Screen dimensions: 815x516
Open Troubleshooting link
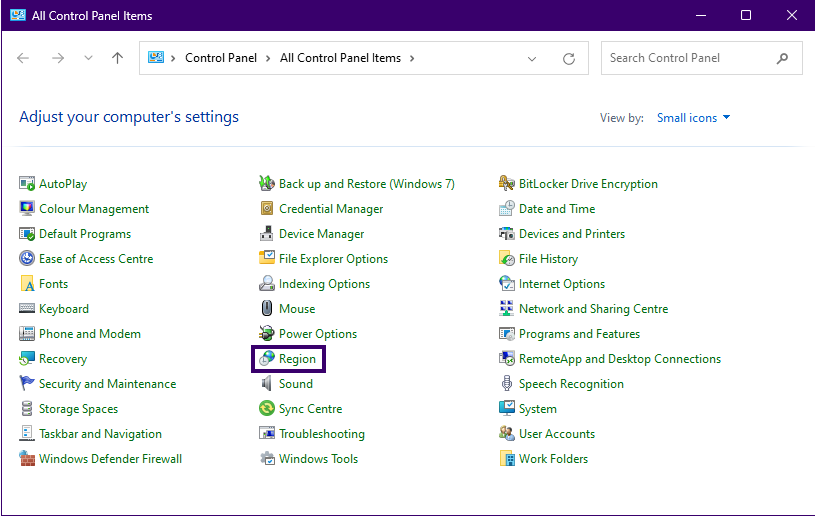pyautogui.click(x=322, y=433)
